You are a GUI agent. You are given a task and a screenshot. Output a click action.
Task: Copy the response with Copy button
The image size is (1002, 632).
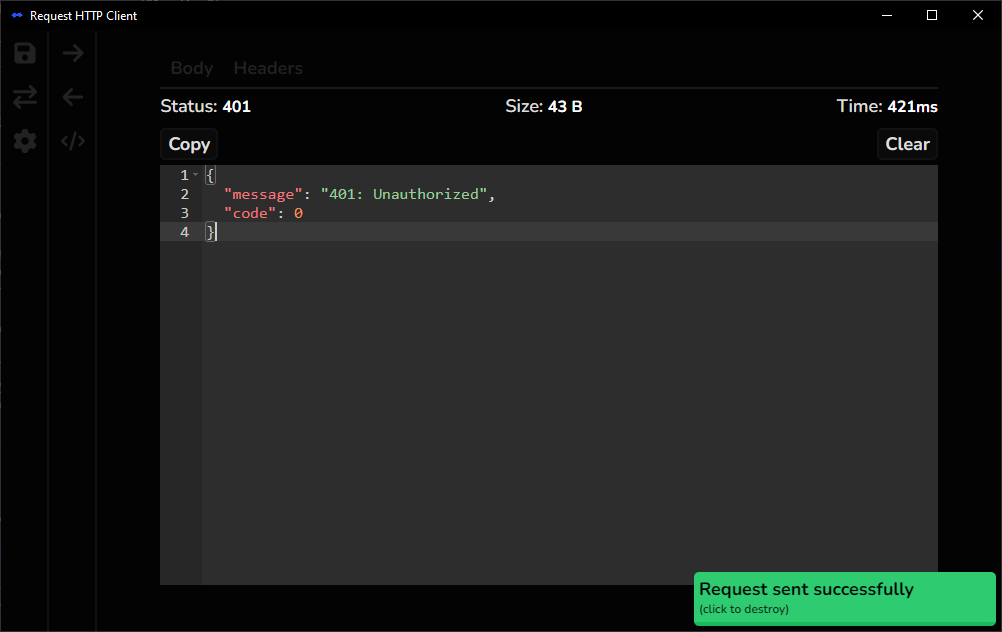point(189,144)
